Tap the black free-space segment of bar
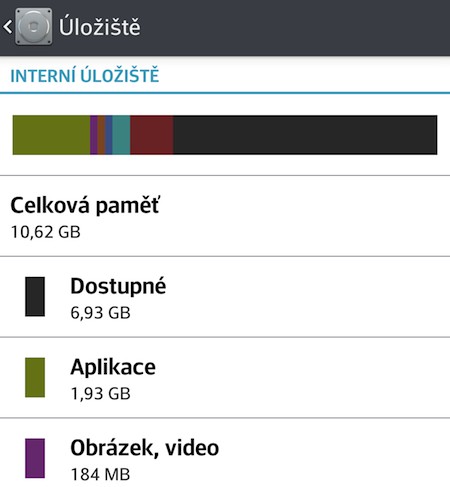 click(305, 135)
